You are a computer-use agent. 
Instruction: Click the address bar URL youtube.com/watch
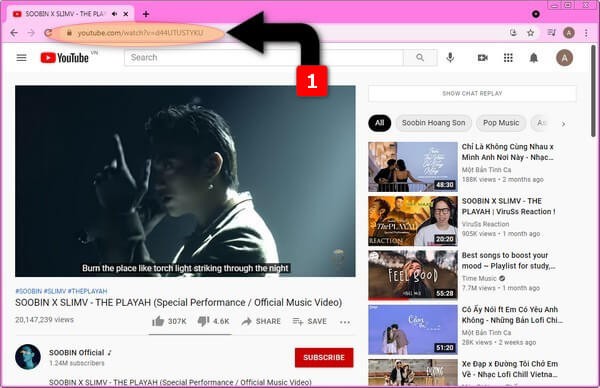(x=140, y=33)
